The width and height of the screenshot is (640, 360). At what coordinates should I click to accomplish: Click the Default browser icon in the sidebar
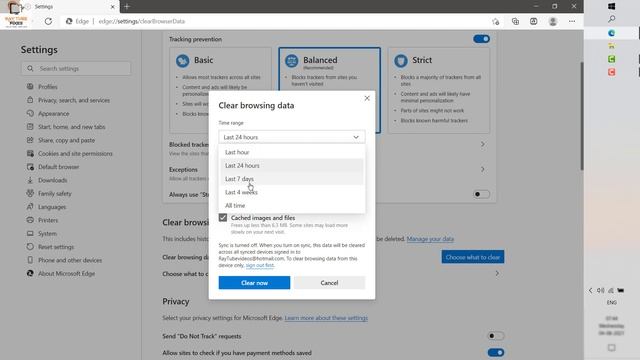30,167
